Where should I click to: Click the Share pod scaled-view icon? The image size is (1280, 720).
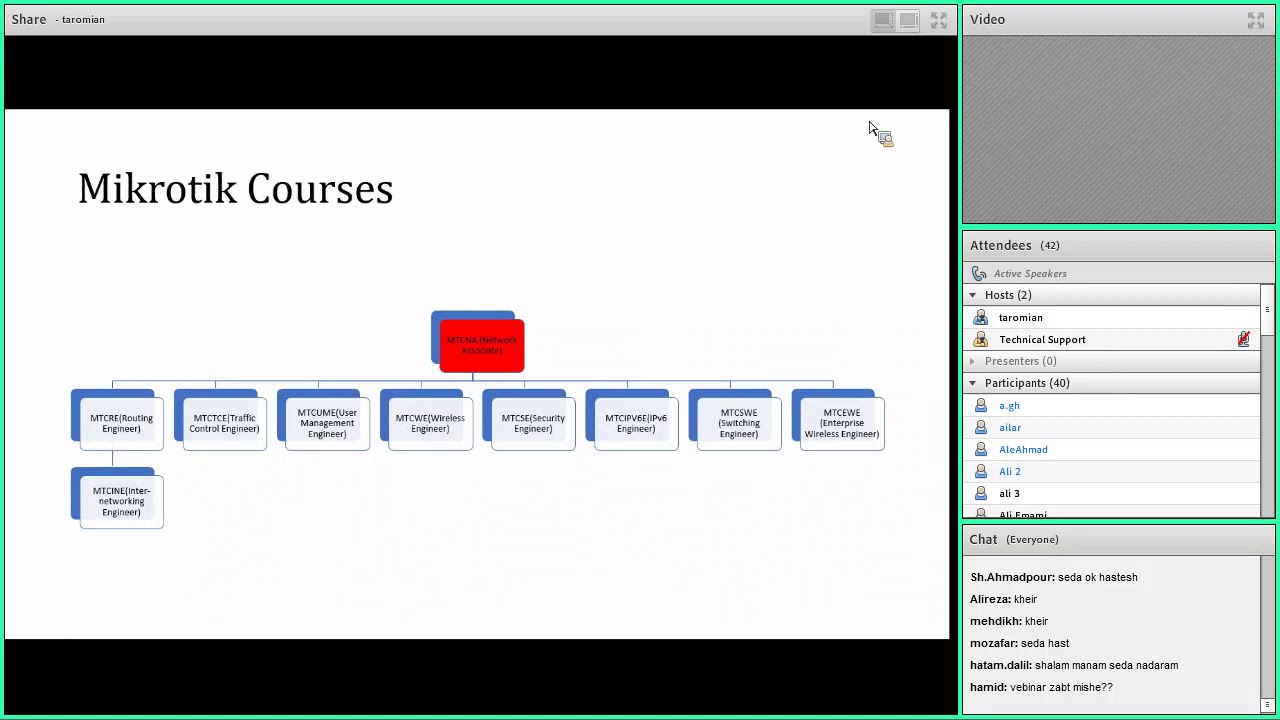click(883, 20)
